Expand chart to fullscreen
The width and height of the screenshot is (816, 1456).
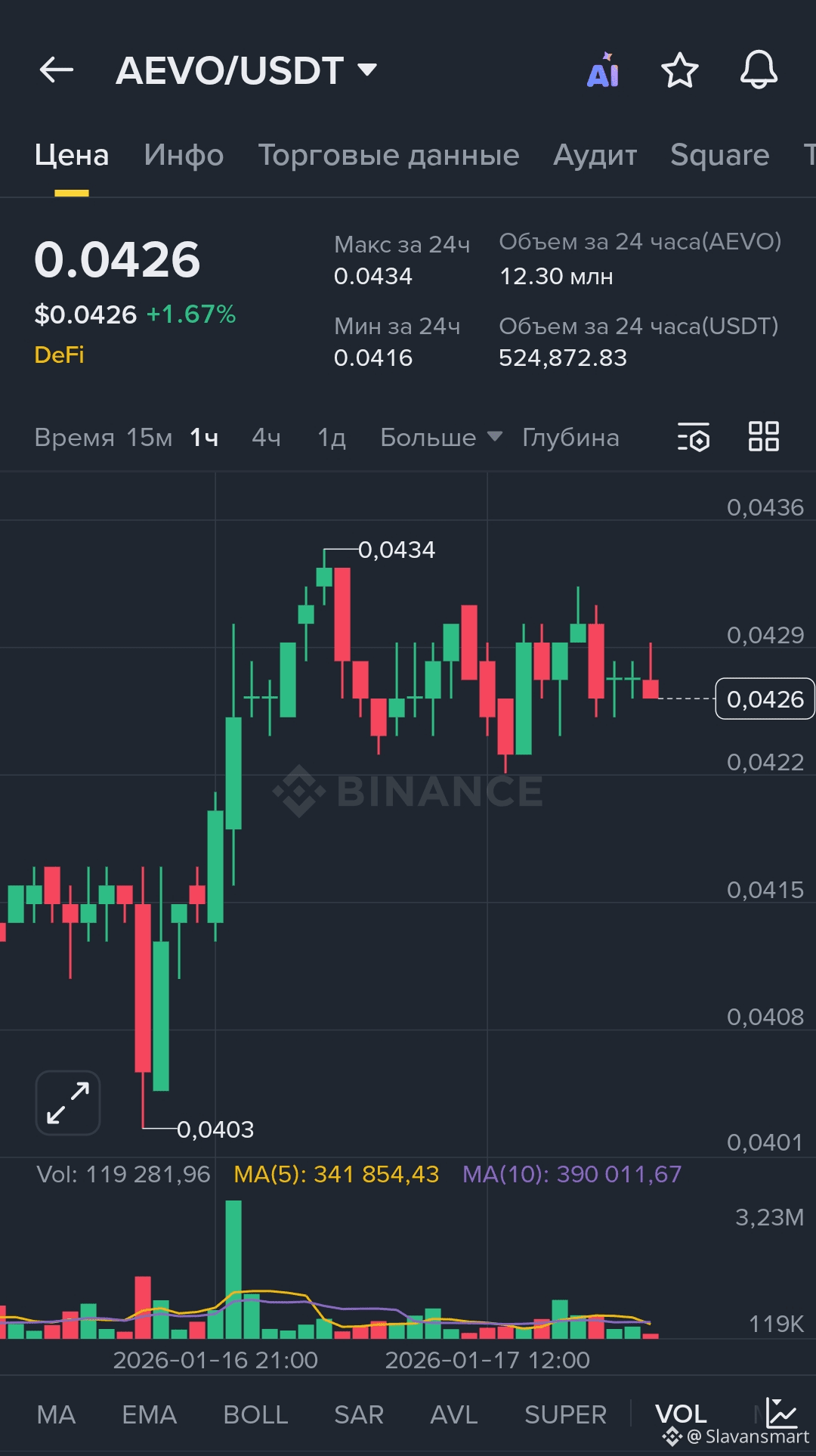pos(68,1102)
